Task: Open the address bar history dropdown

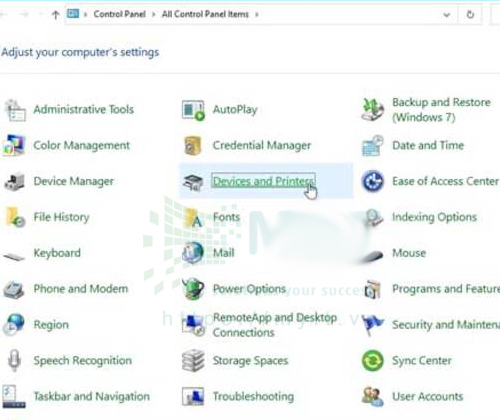Action: point(446,15)
